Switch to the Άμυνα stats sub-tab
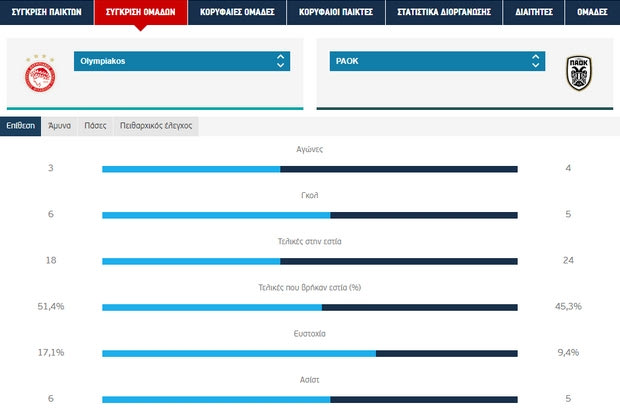 (60, 126)
